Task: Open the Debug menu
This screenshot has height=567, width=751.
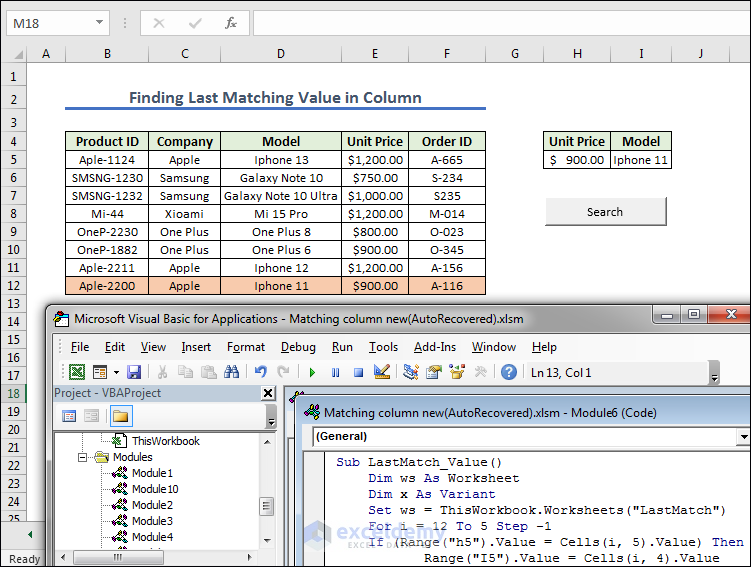Action: (x=298, y=347)
